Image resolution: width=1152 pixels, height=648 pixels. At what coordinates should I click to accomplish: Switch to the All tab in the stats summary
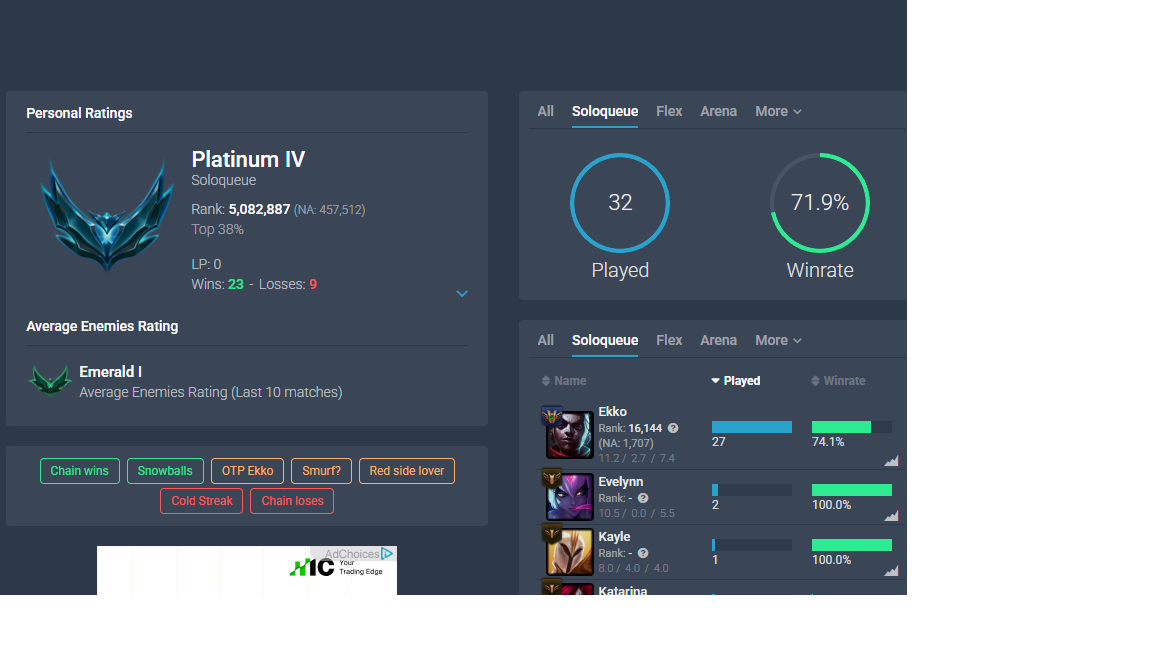(x=545, y=112)
